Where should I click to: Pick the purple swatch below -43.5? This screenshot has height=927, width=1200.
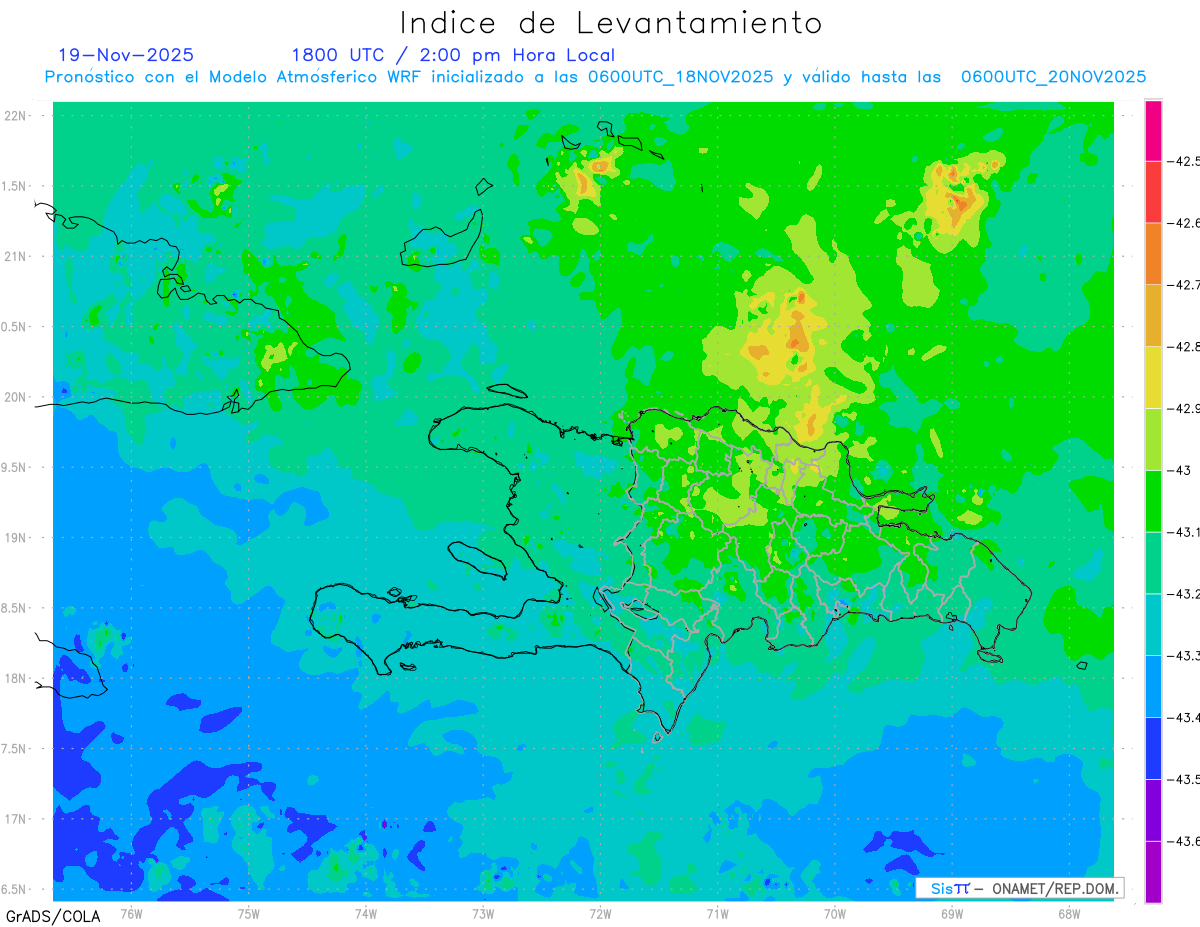(1153, 810)
